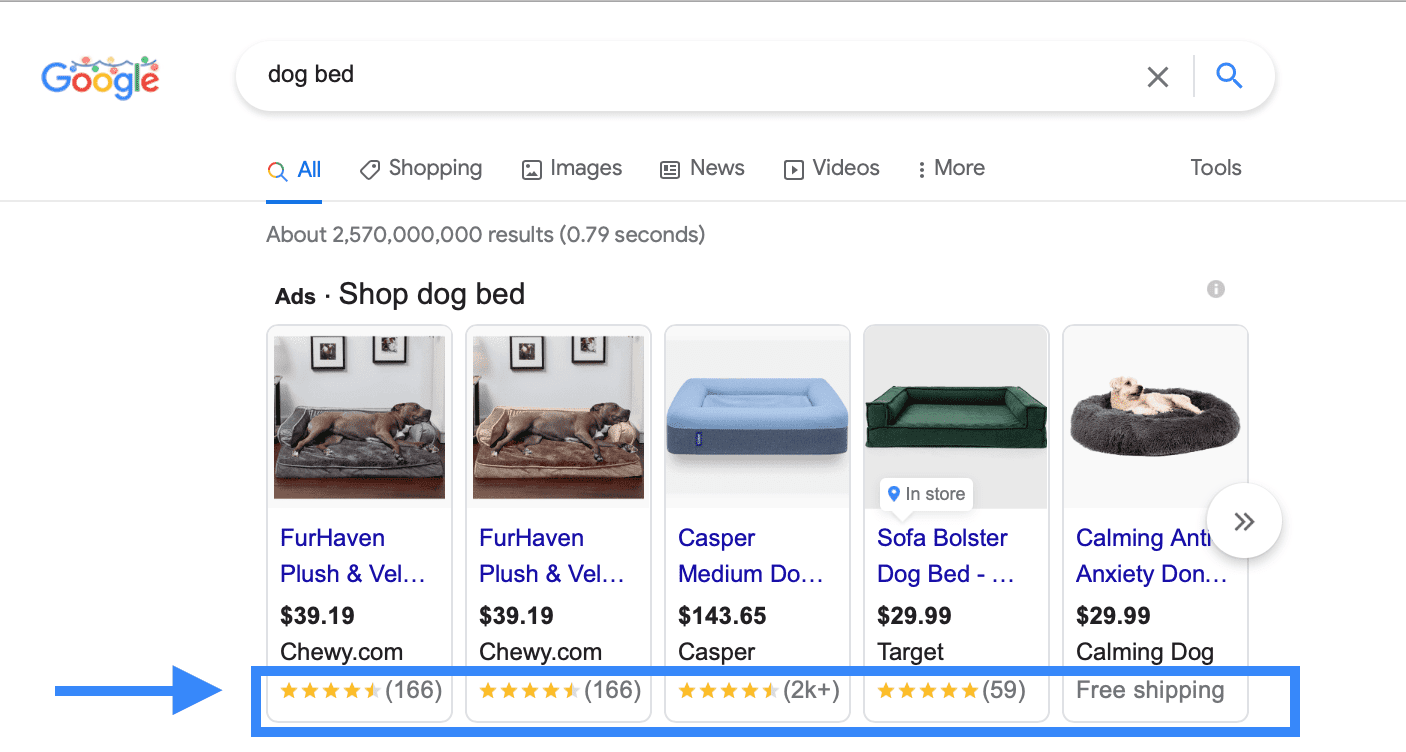
Task: Click the News tab icon
Action: [x=669, y=169]
